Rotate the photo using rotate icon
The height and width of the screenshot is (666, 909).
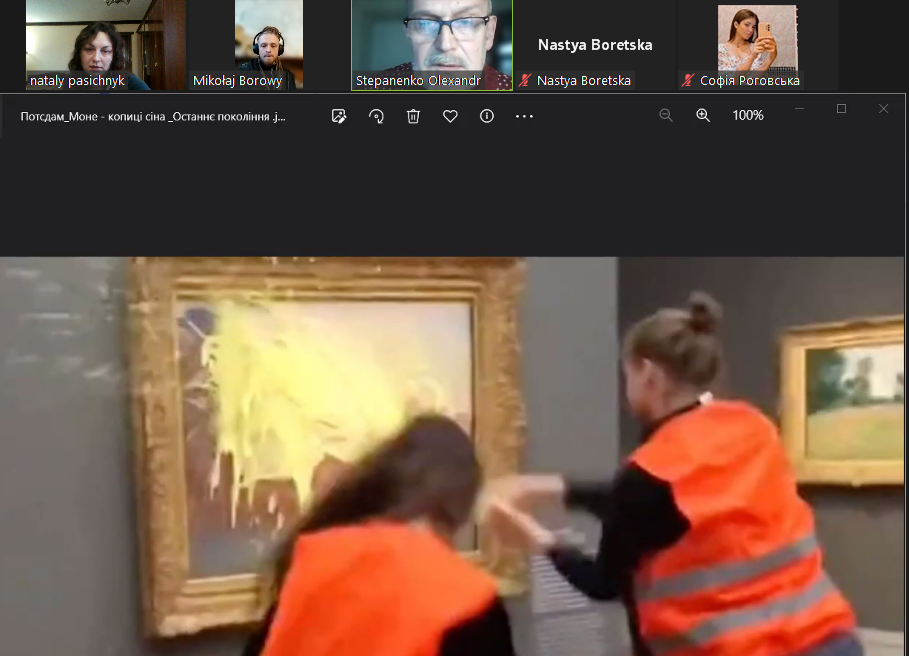tap(376, 116)
